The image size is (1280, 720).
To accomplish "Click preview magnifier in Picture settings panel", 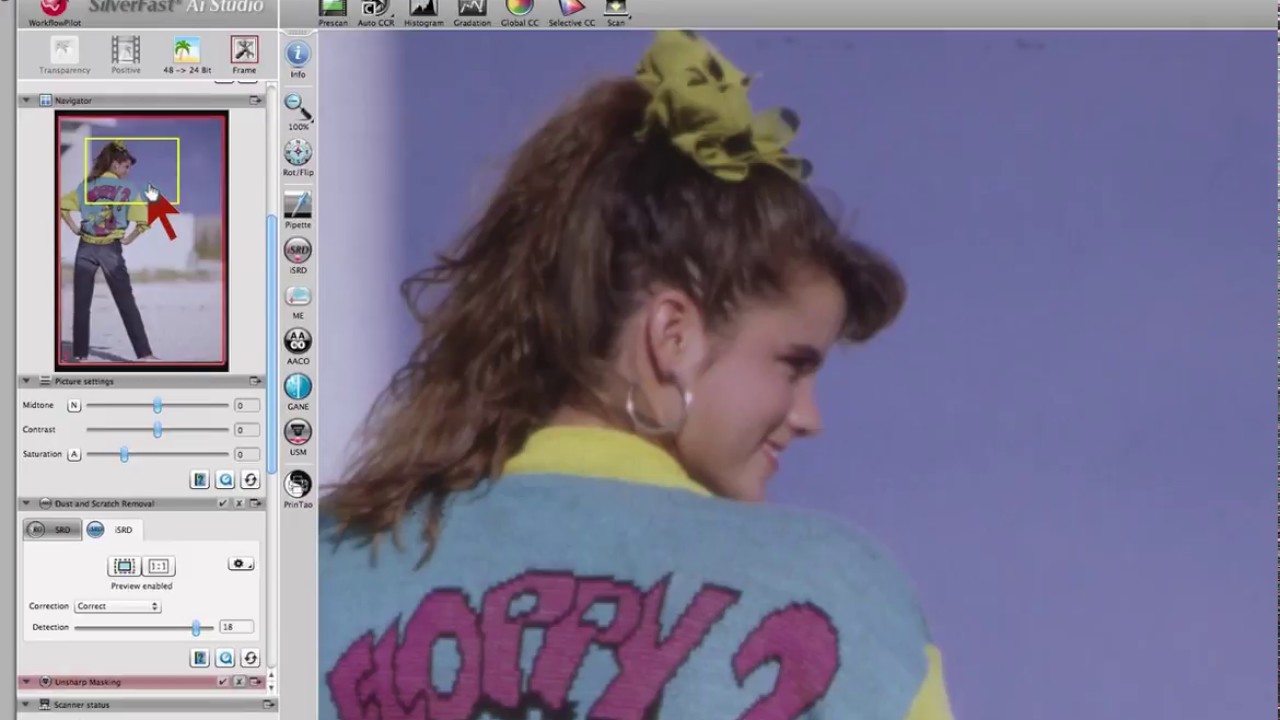I will (225, 480).
